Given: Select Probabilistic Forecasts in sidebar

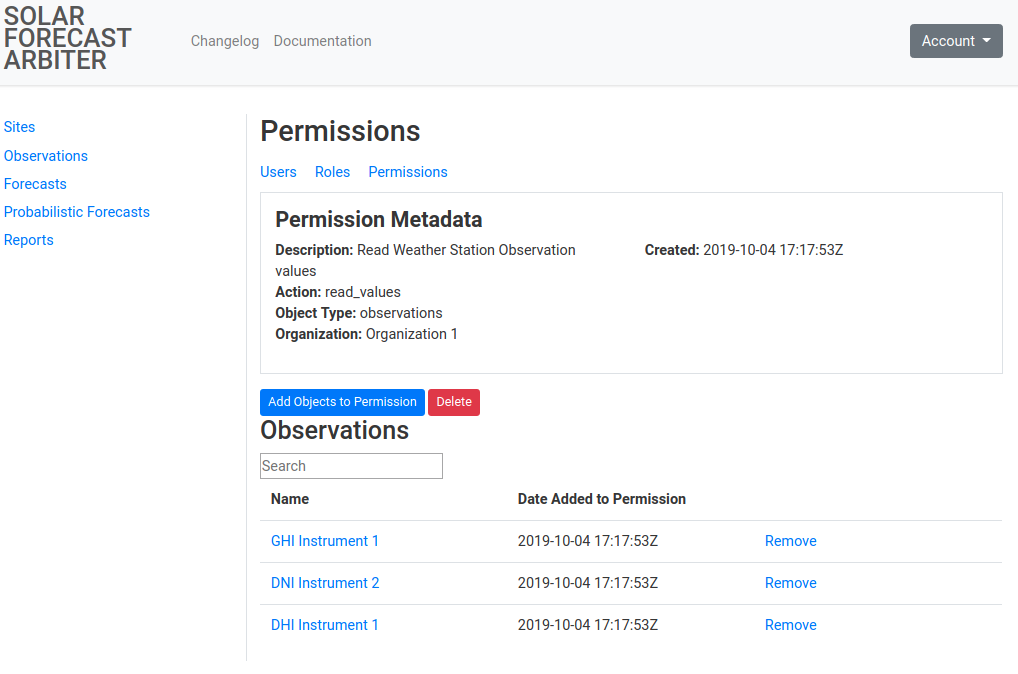Looking at the screenshot, I should 77,212.
